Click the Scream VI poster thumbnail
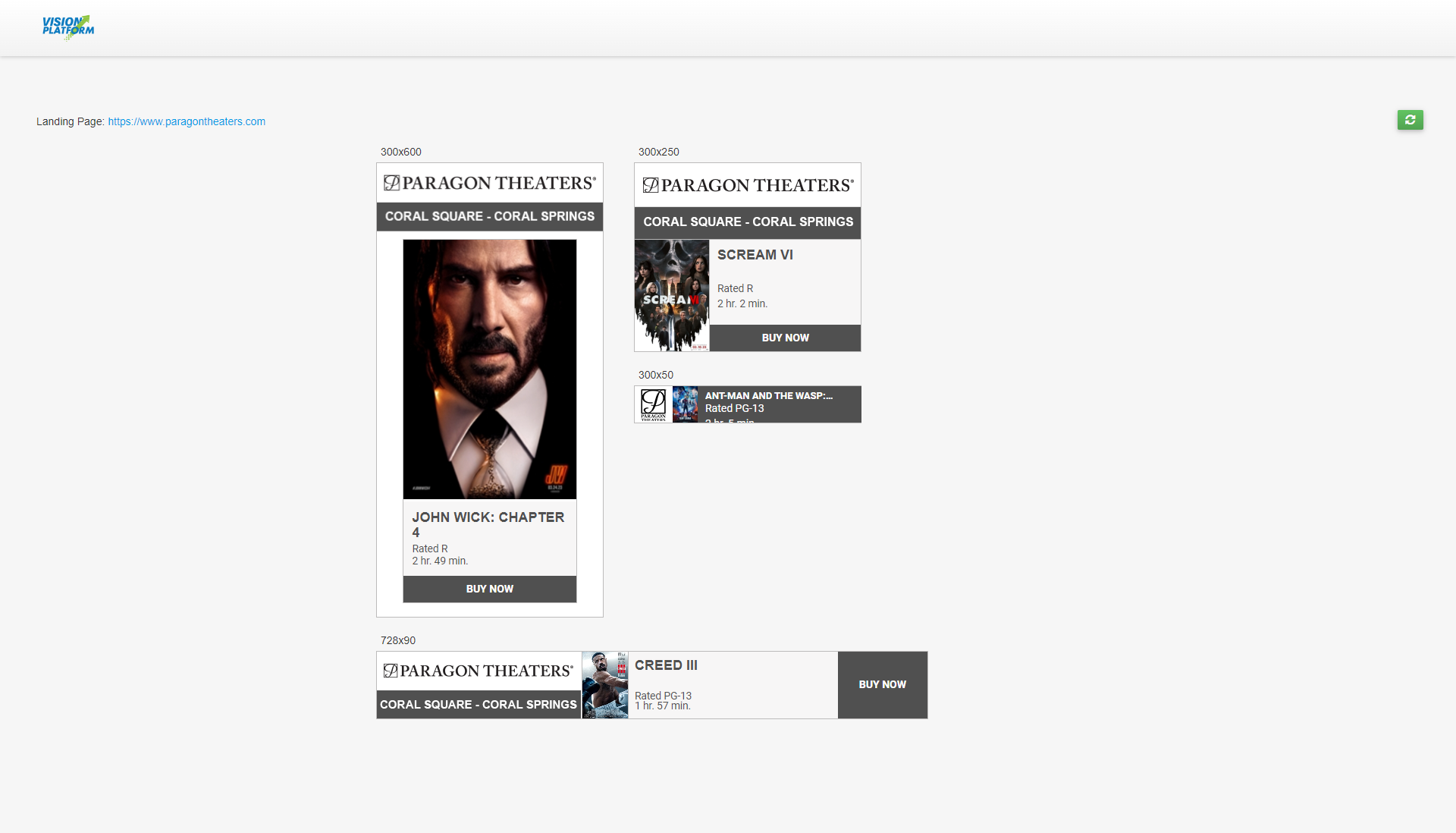1456x833 pixels. [x=672, y=295]
